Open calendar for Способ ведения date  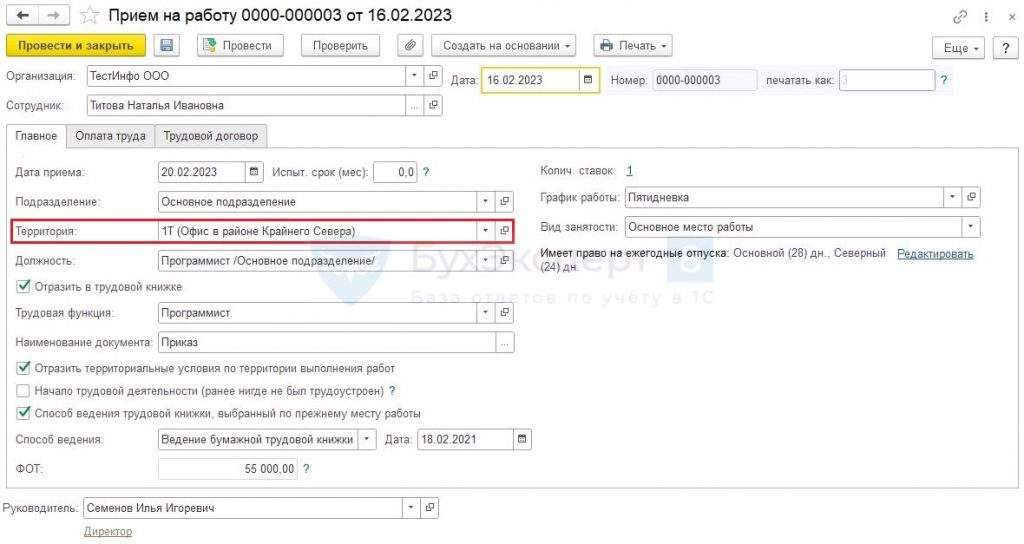tap(522, 440)
